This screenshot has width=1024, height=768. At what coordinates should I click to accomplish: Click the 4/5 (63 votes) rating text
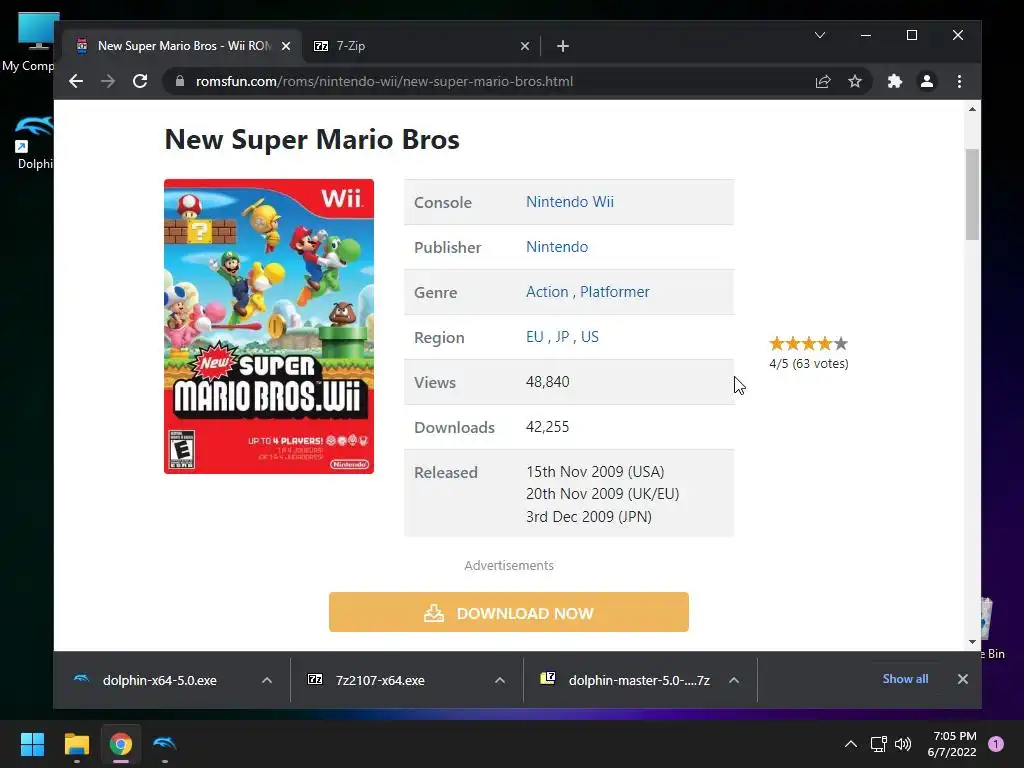tap(808, 364)
